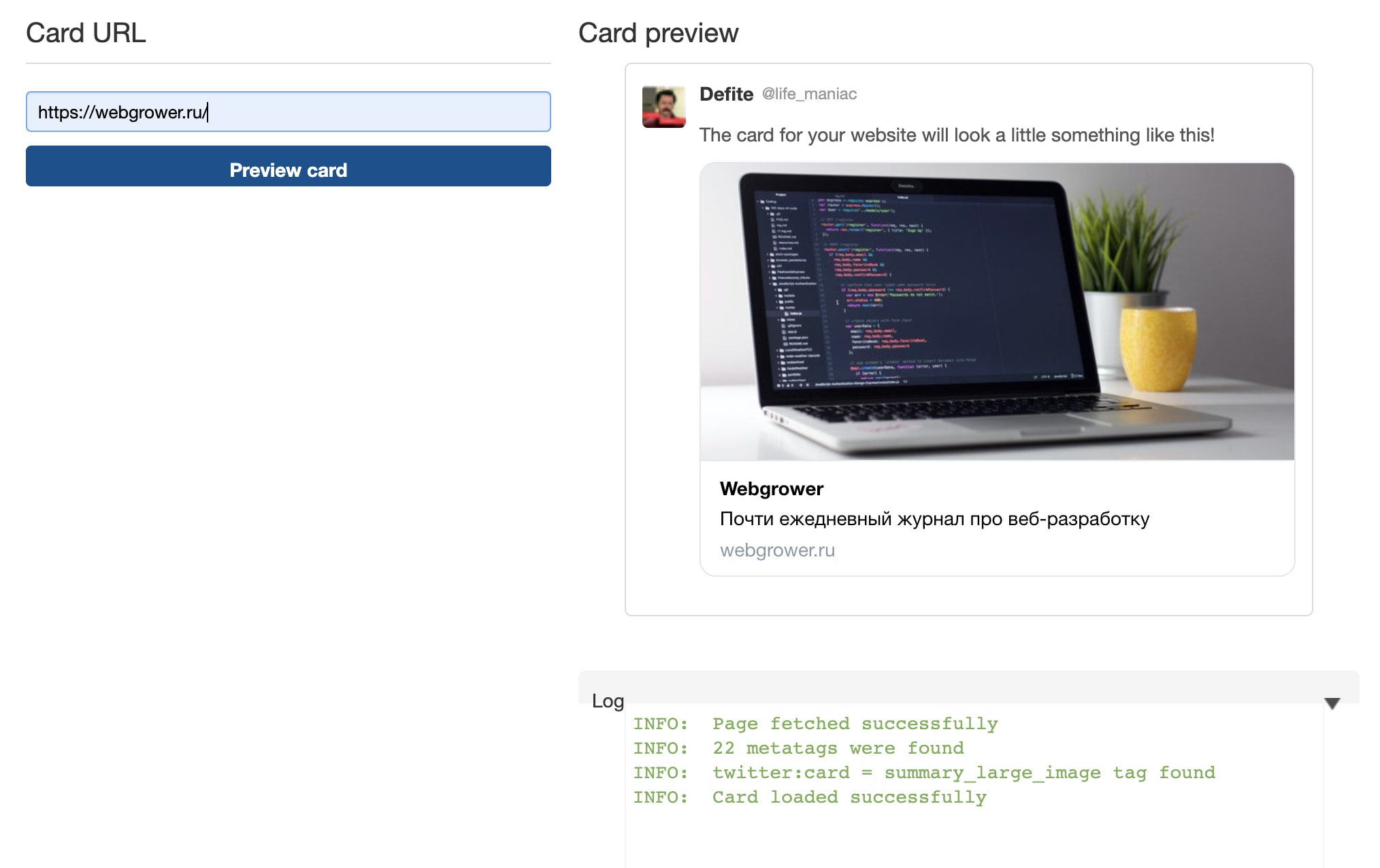Click the Defite display name
The width and height of the screenshot is (1380, 868).
726,94
